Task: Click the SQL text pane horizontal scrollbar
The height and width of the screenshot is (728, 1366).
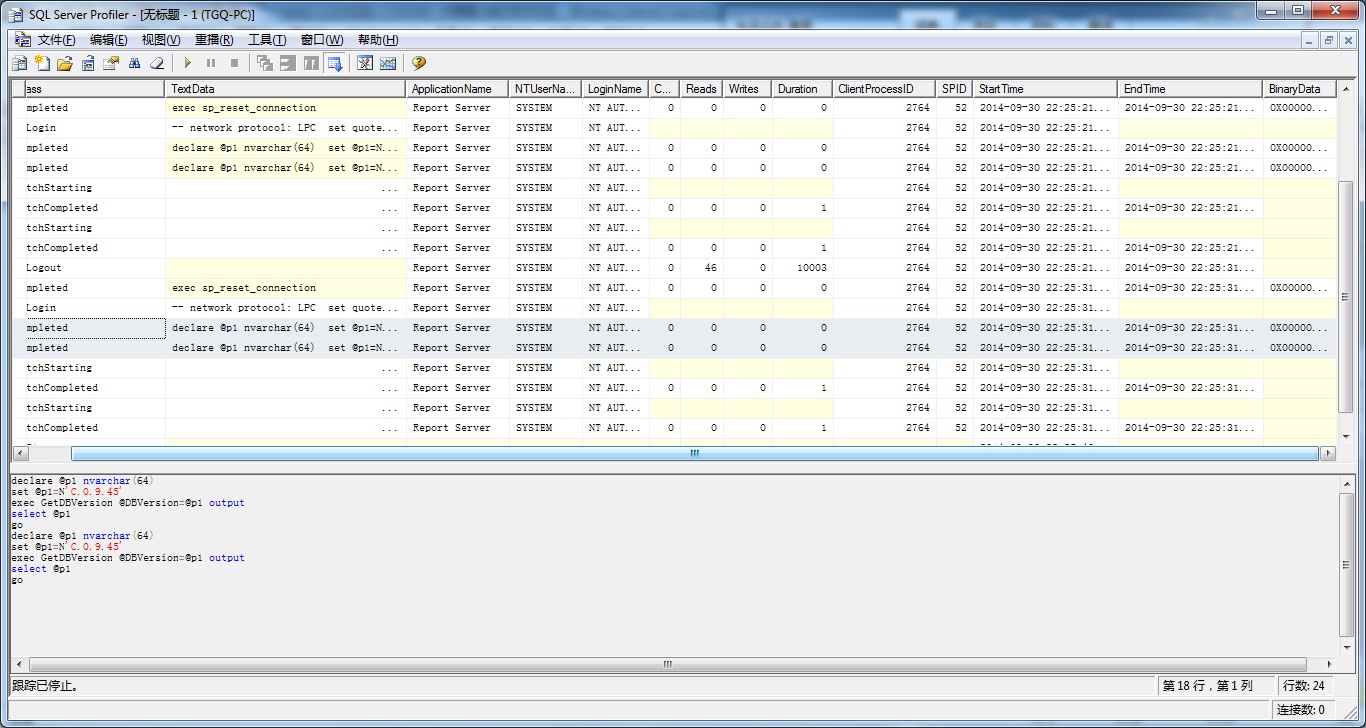Action: click(668, 664)
